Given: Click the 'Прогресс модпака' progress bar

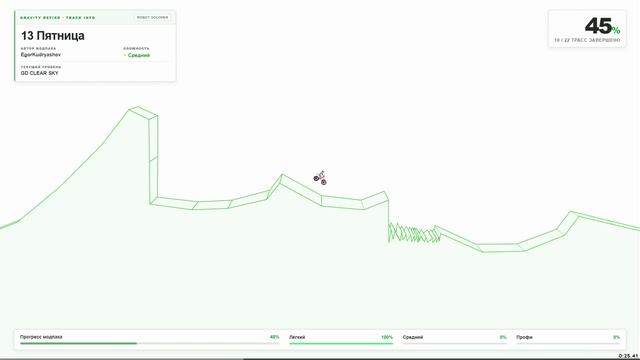Looking at the screenshot, I should (x=149, y=343).
